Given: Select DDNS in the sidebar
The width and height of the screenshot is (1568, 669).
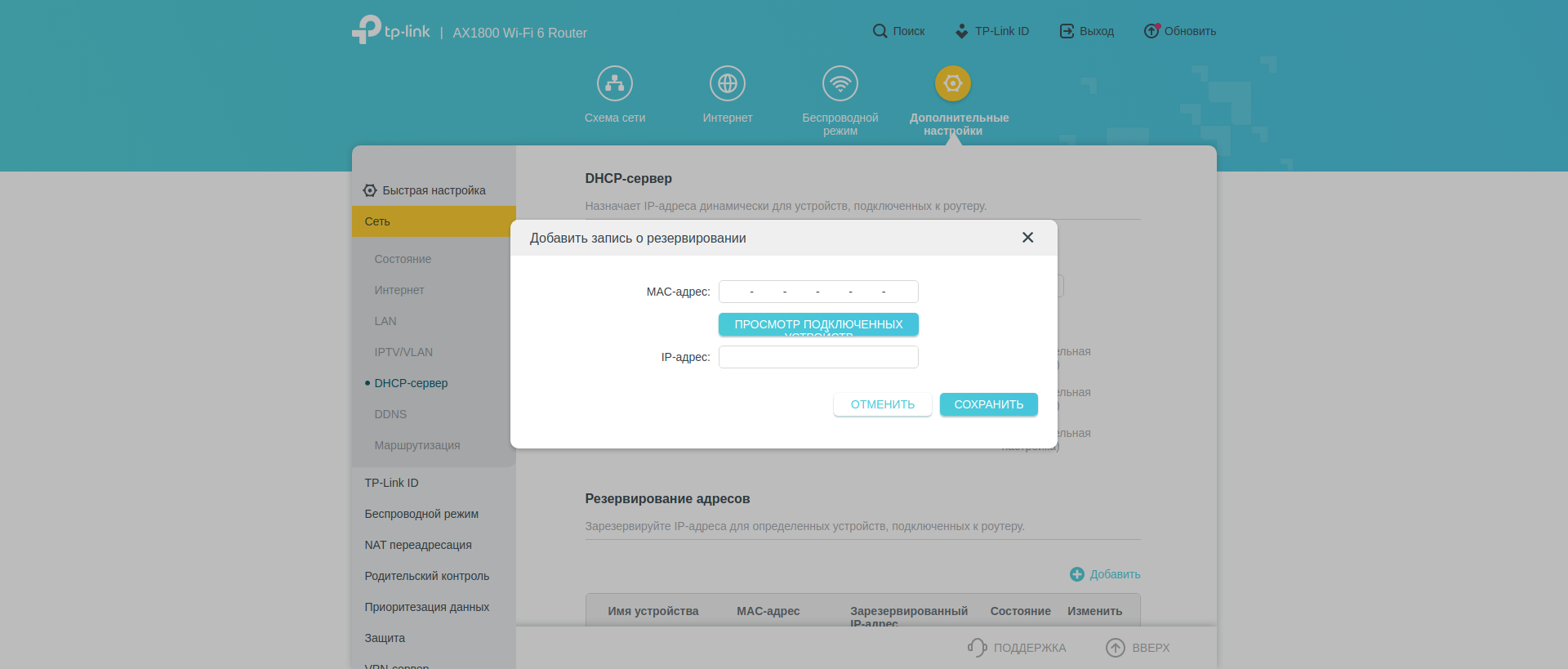Looking at the screenshot, I should [390, 414].
